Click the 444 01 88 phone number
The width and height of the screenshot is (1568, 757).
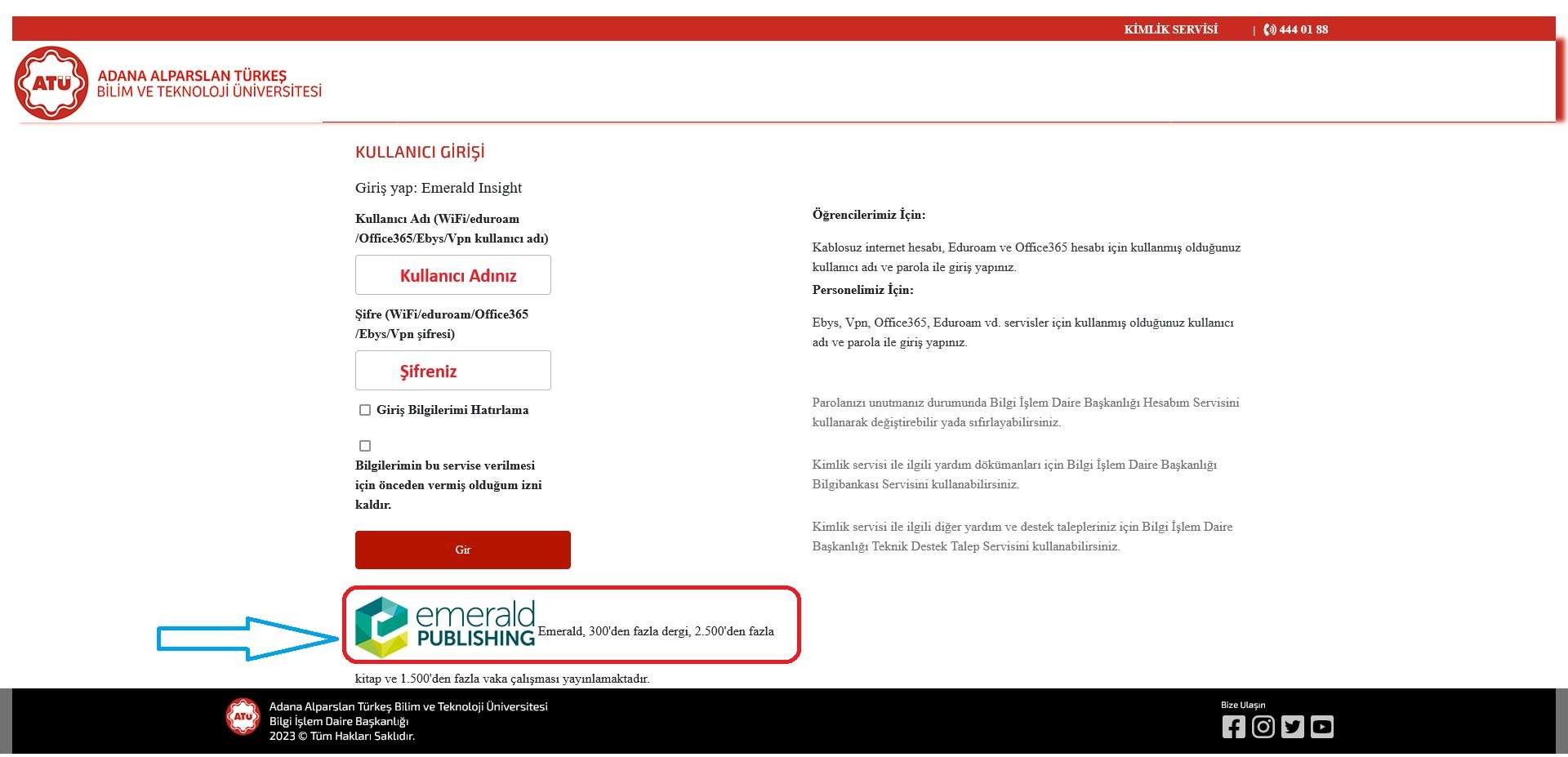tap(1303, 29)
